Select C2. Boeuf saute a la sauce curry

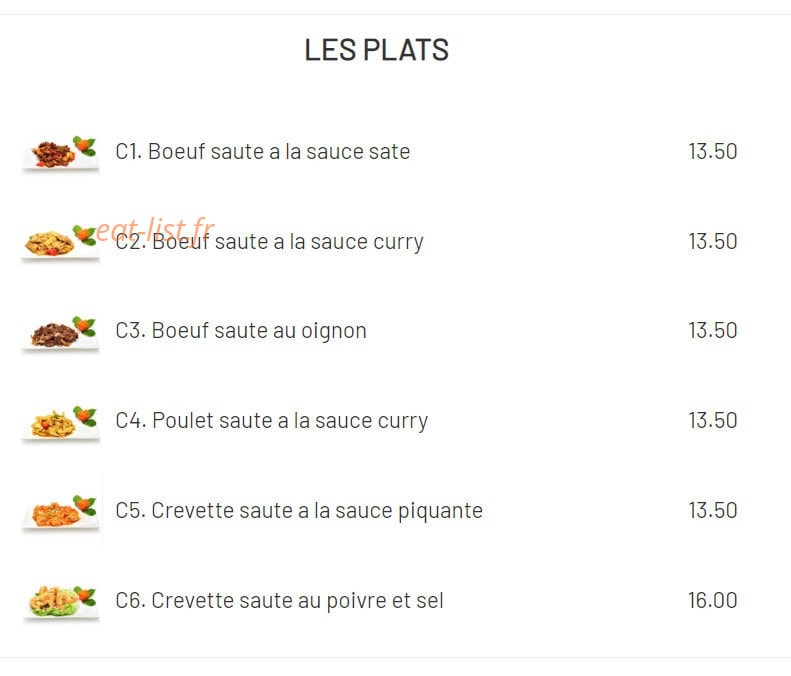point(269,242)
